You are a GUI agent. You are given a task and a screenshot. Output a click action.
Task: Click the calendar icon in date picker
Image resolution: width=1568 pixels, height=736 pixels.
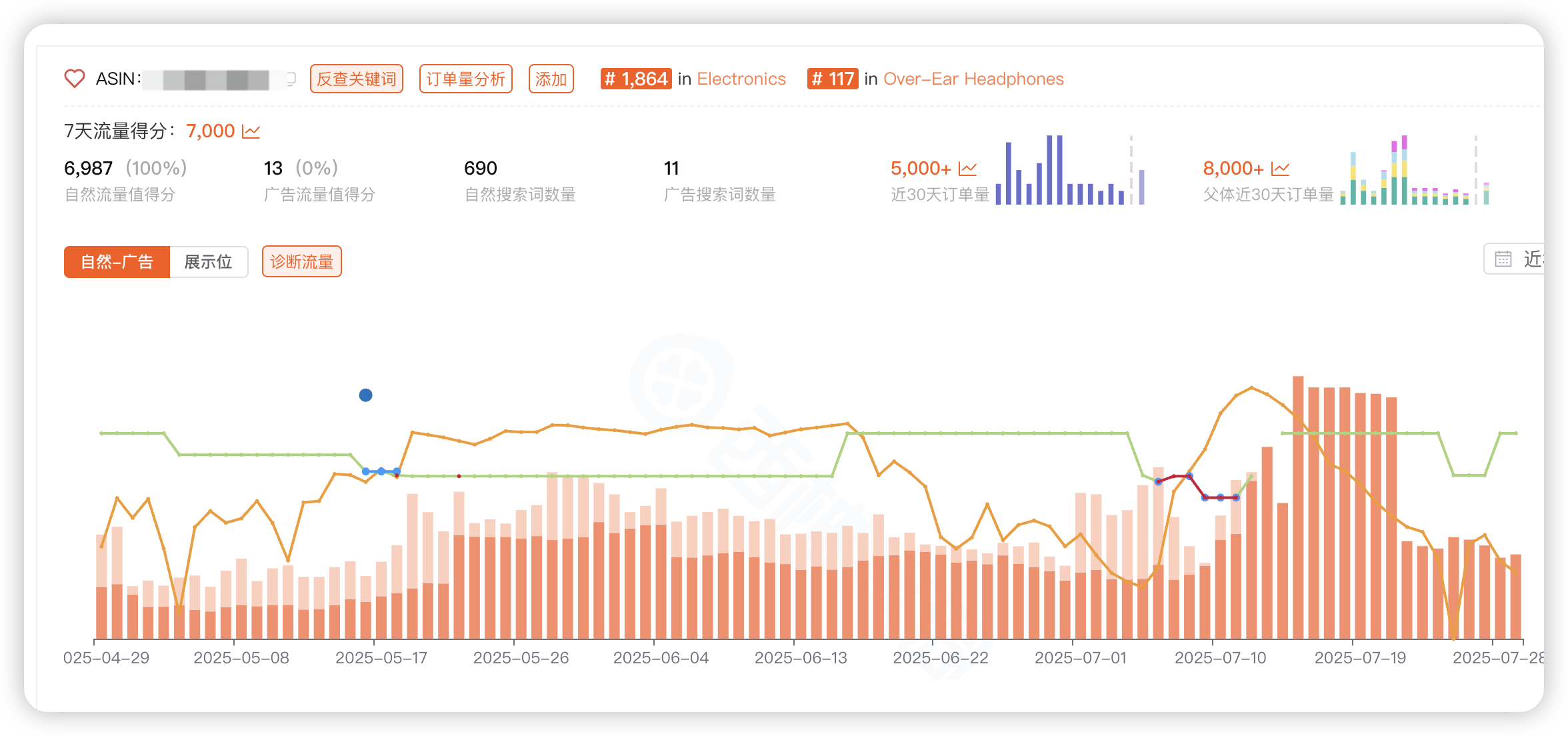1503,259
